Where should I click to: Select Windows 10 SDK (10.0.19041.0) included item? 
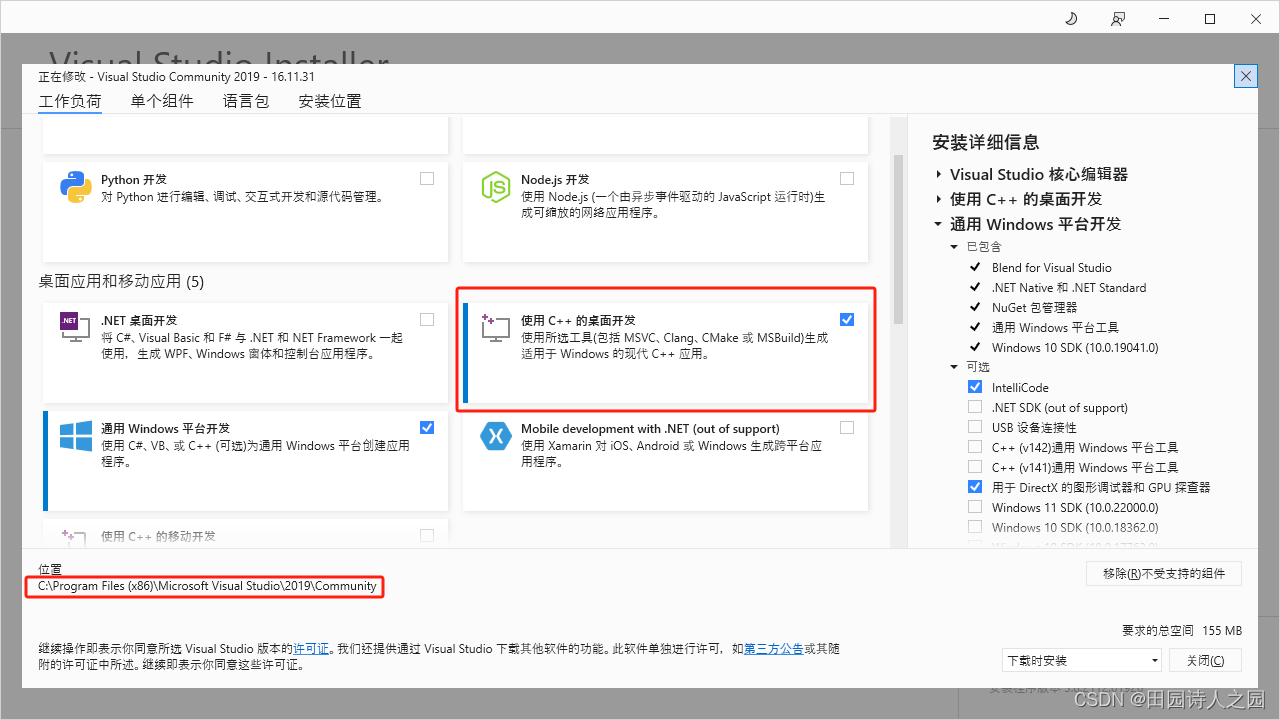pos(1075,347)
